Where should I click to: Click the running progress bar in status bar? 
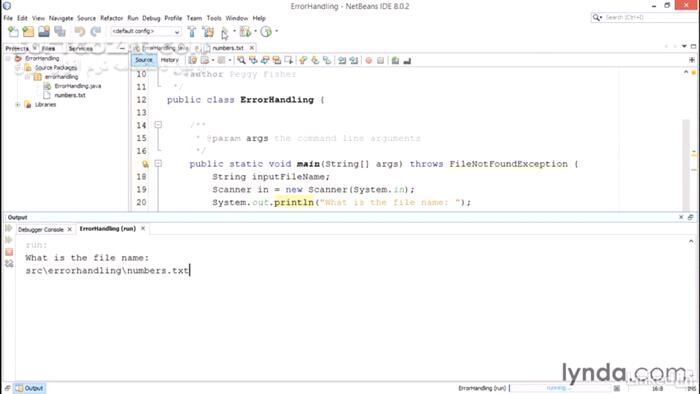click(559, 388)
